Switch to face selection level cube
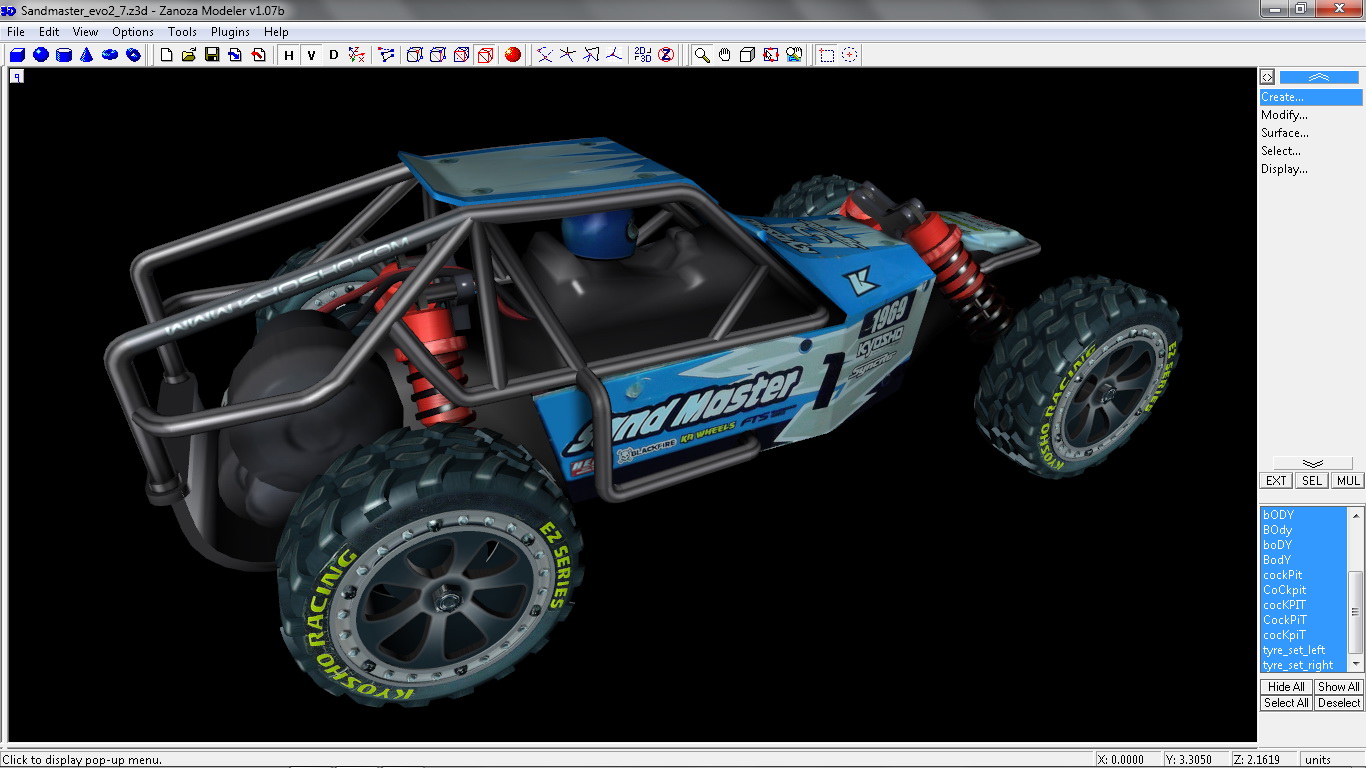 pos(461,55)
